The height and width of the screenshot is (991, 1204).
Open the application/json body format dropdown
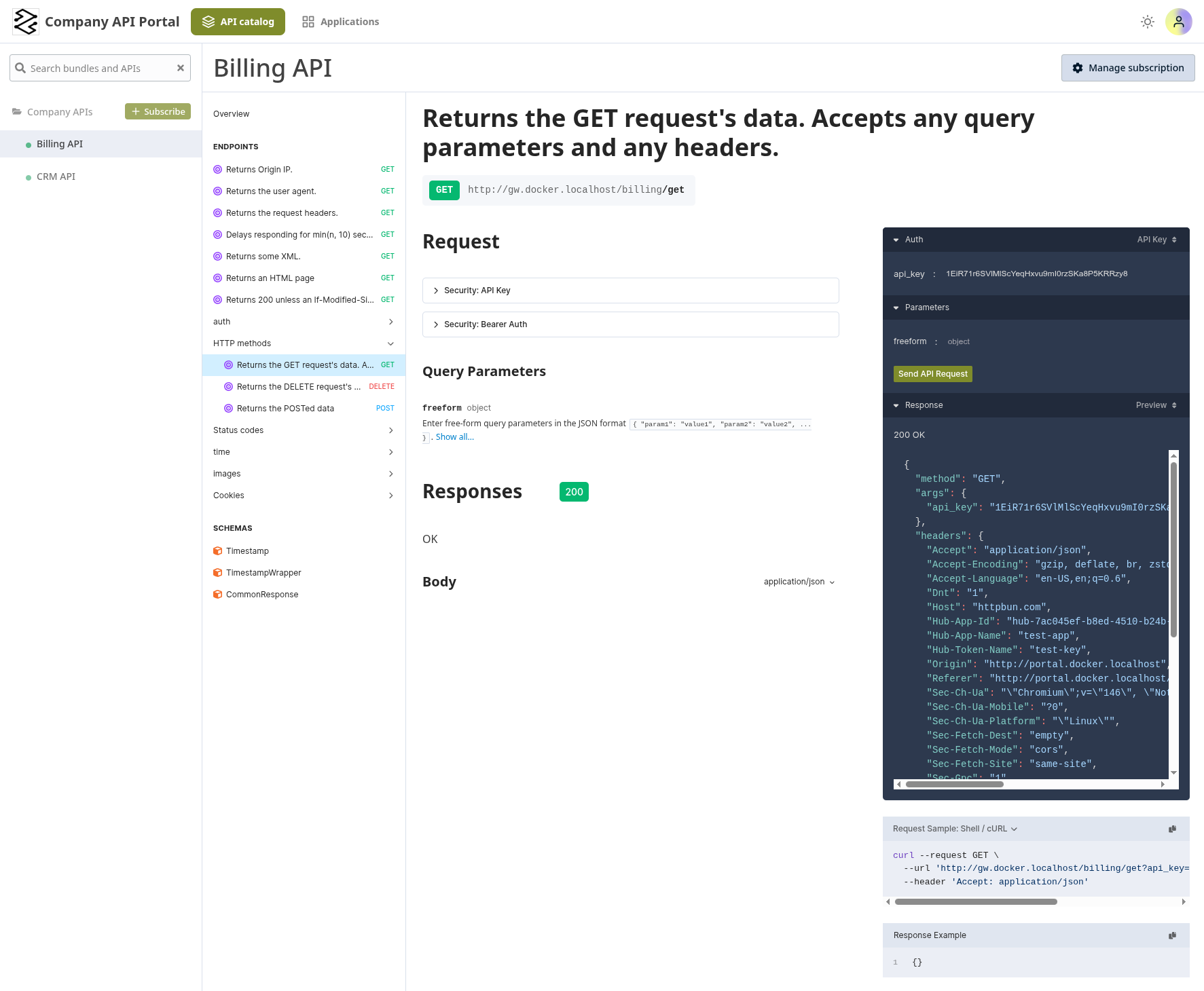[798, 582]
